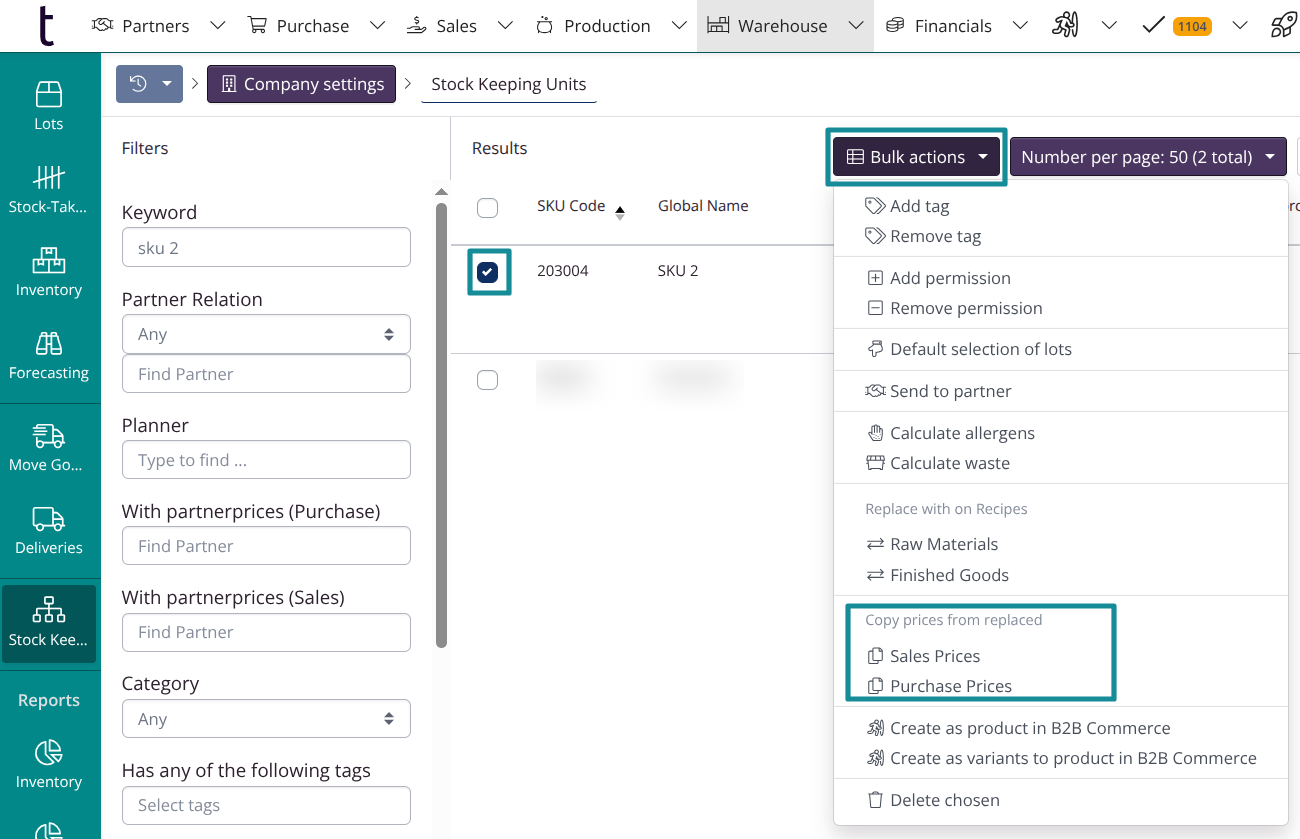1300x839 pixels.
Task: Click the Keyword field containing sku 2
Action: click(266, 247)
